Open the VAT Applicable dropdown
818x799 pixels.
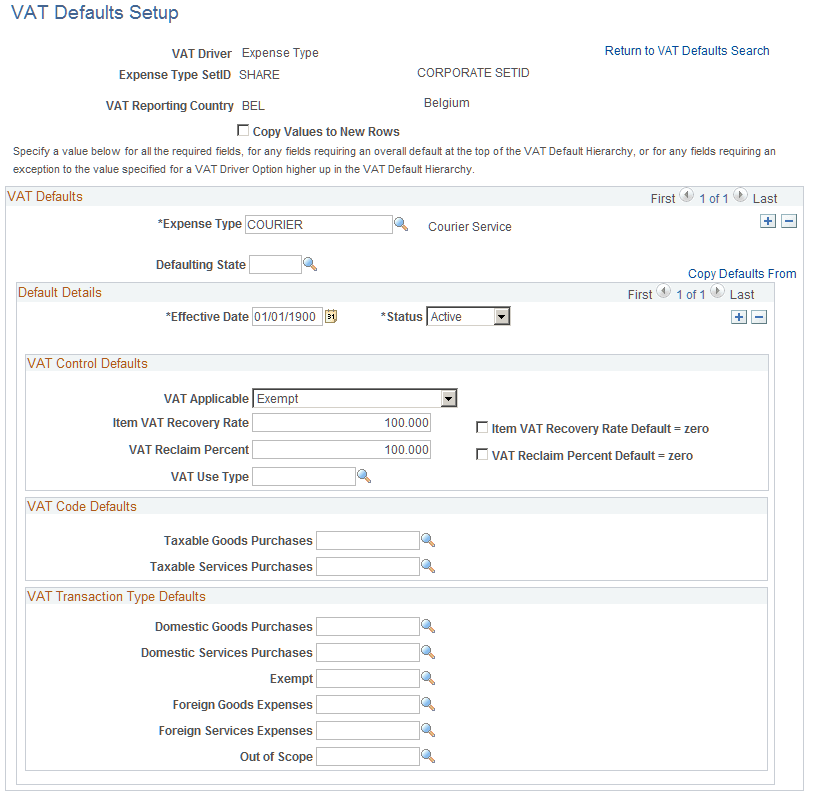point(448,398)
